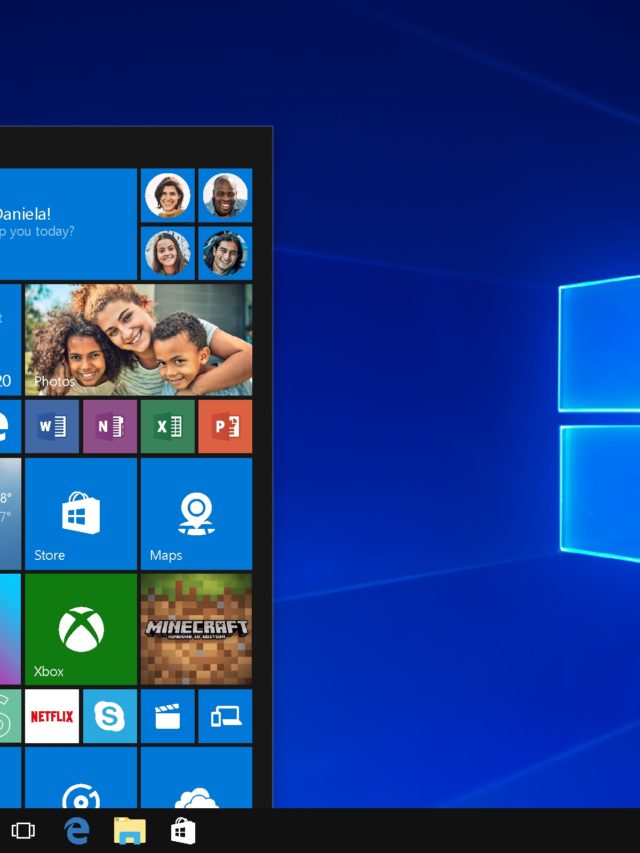Viewport: 640px width, 853px height.
Task: Open the weather tile showing temperatures
Action: coord(10,514)
